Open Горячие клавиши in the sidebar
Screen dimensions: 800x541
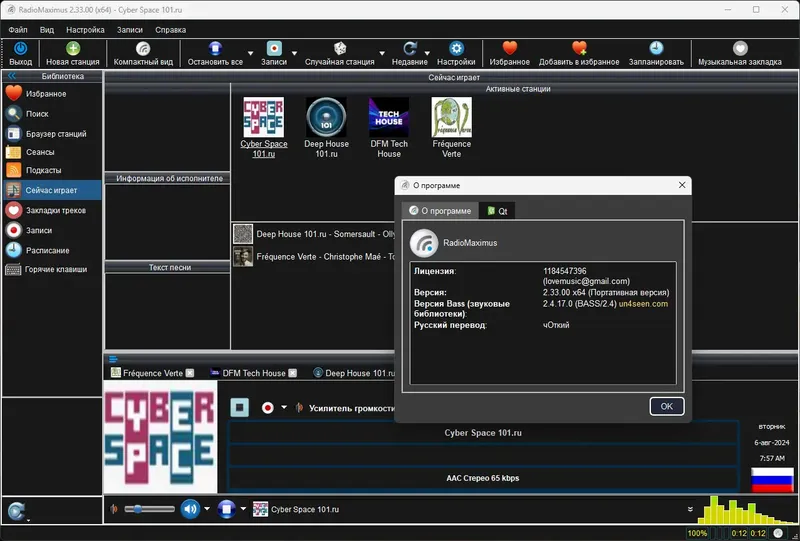(x=52, y=269)
